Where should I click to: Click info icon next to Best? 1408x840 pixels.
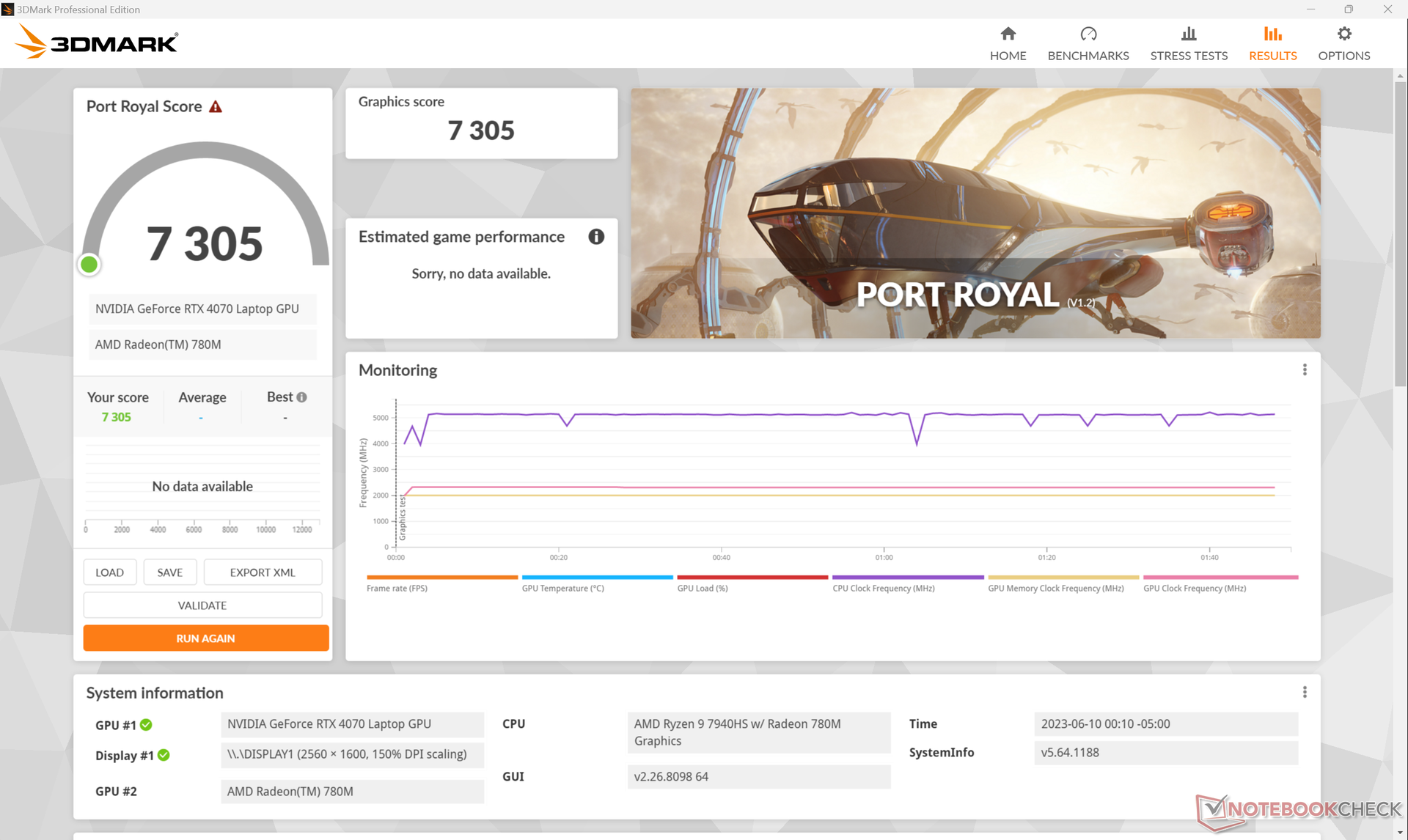click(301, 397)
